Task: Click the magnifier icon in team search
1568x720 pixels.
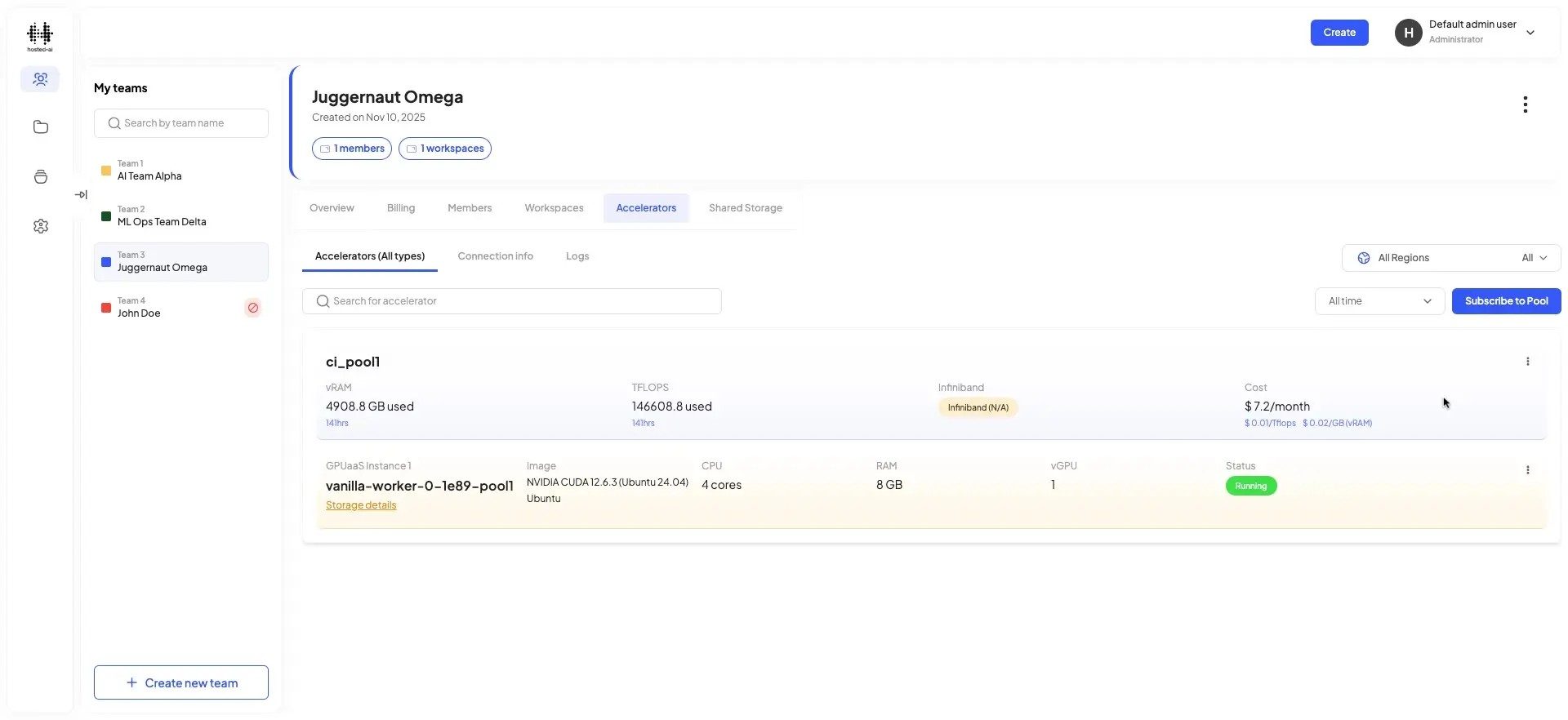Action: click(x=114, y=123)
